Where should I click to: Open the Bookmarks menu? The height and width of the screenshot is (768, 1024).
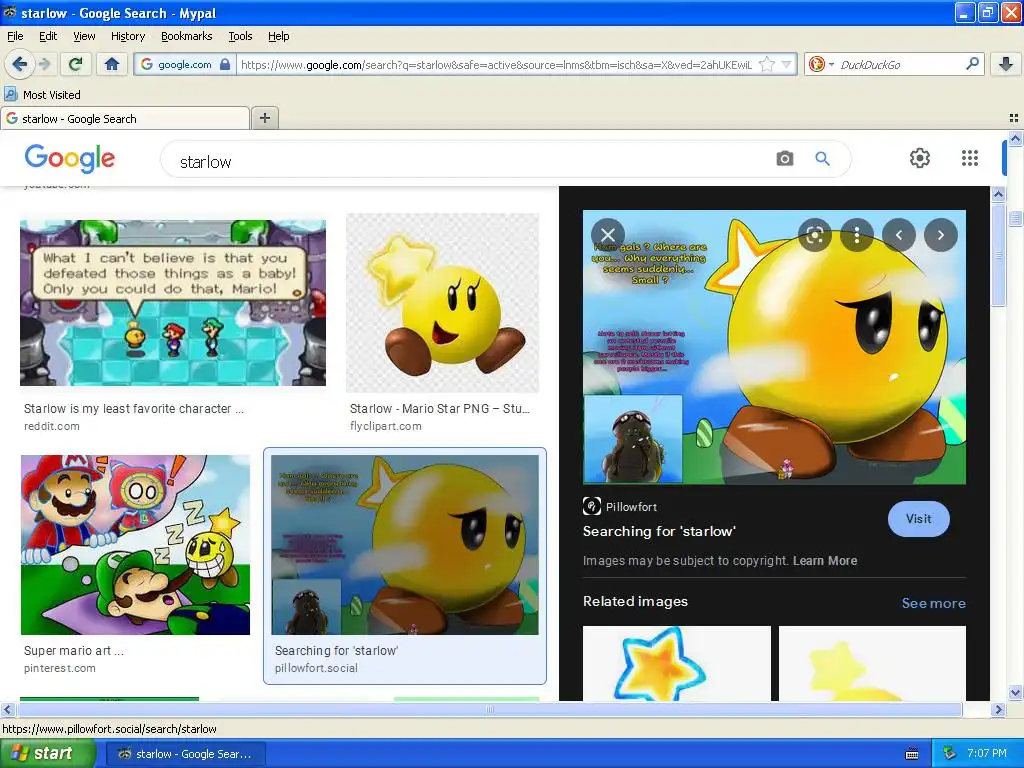[x=187, y=36]
